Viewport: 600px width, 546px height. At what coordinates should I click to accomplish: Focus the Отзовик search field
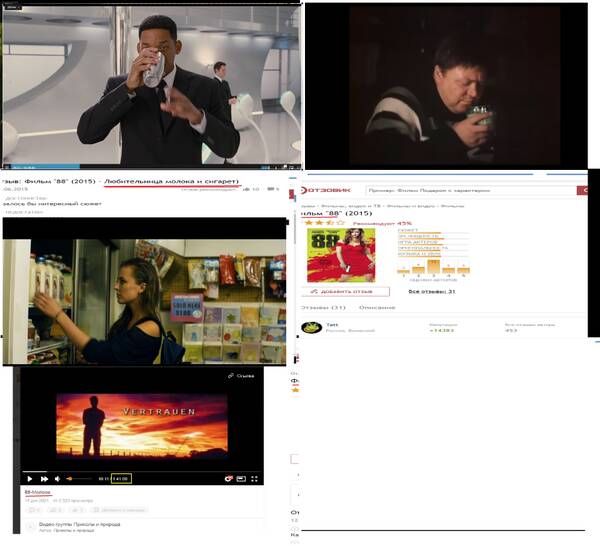tap(471, 190)
